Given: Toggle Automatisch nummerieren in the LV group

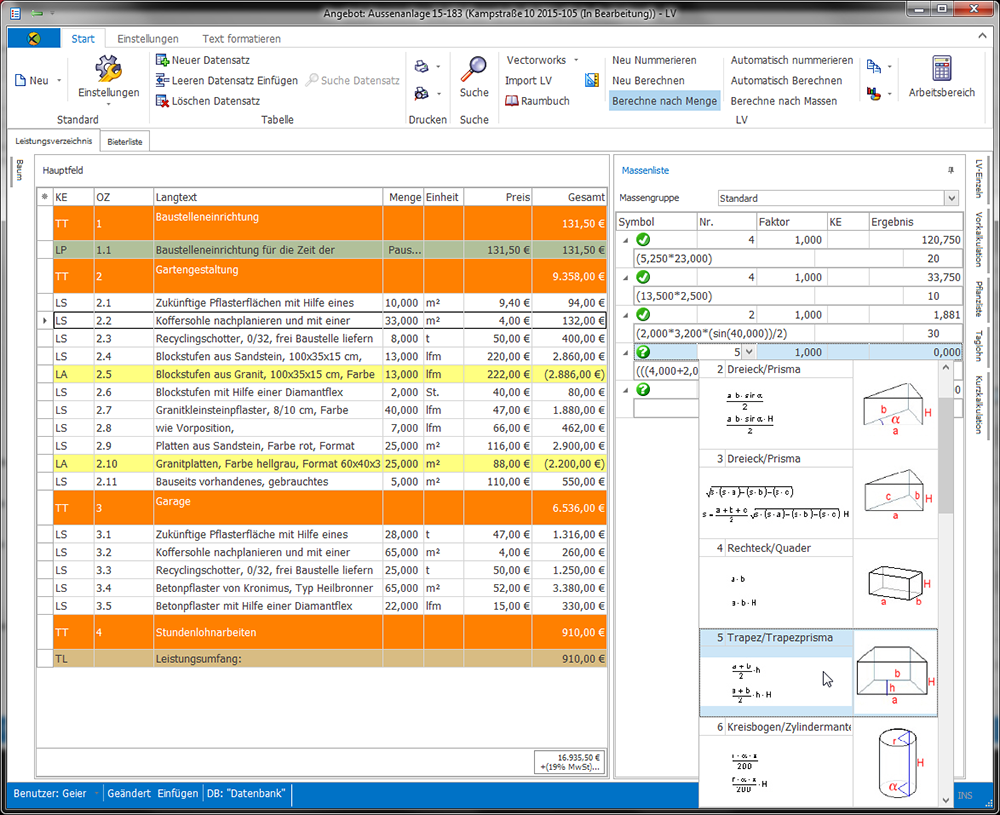Looking at the screenshot, I should (791, 60).
